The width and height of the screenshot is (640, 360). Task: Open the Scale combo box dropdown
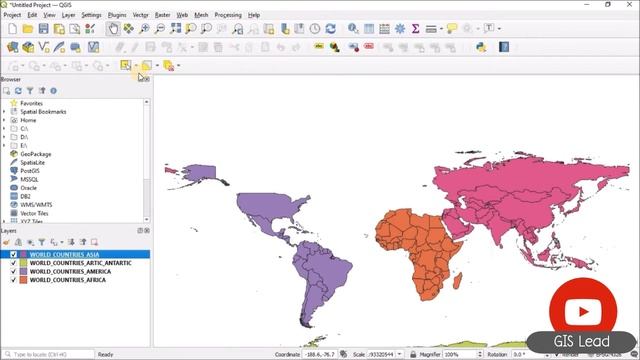tap(399, 354)
